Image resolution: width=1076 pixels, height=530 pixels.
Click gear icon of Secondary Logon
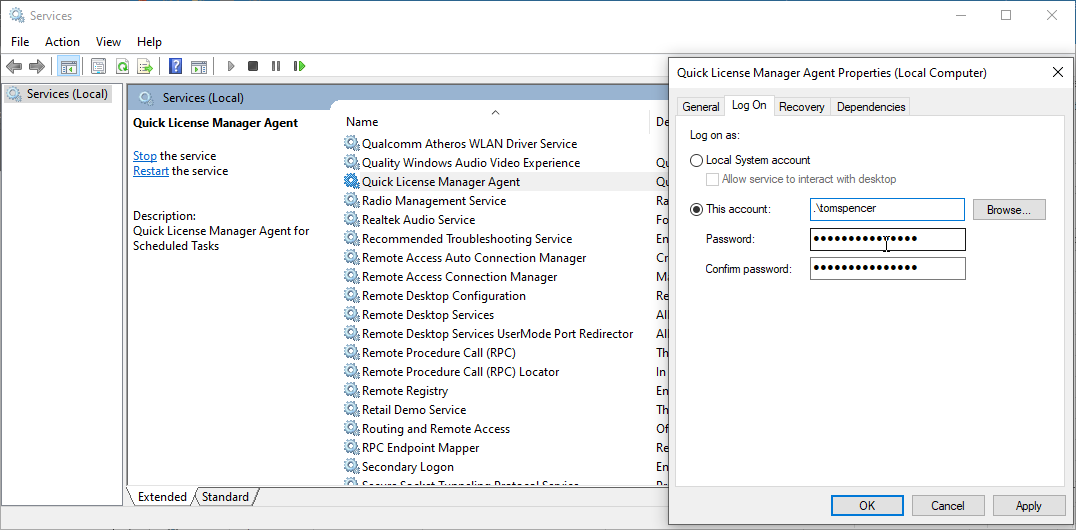[351, 467]
